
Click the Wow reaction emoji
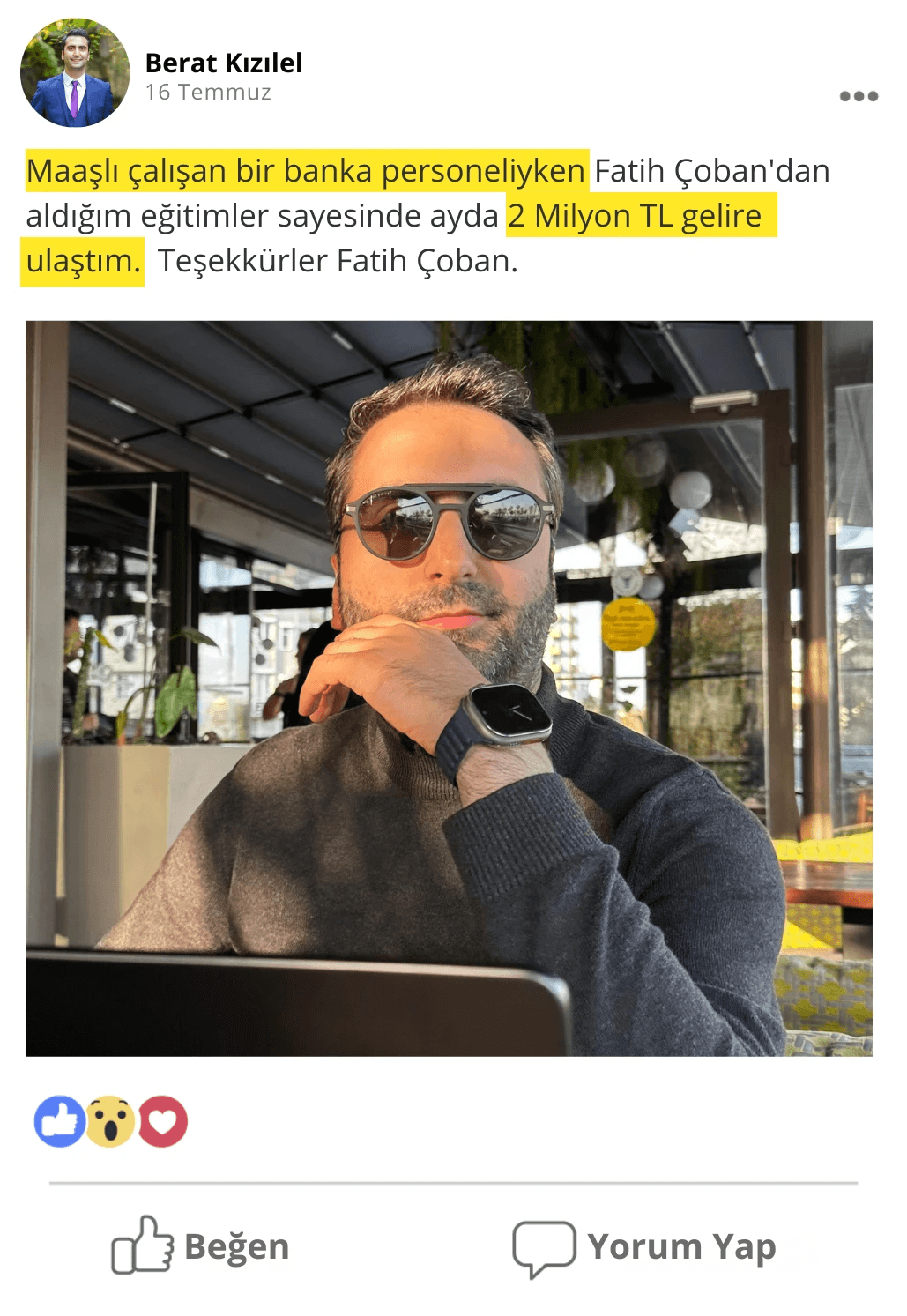click(x=109, y=1121)
